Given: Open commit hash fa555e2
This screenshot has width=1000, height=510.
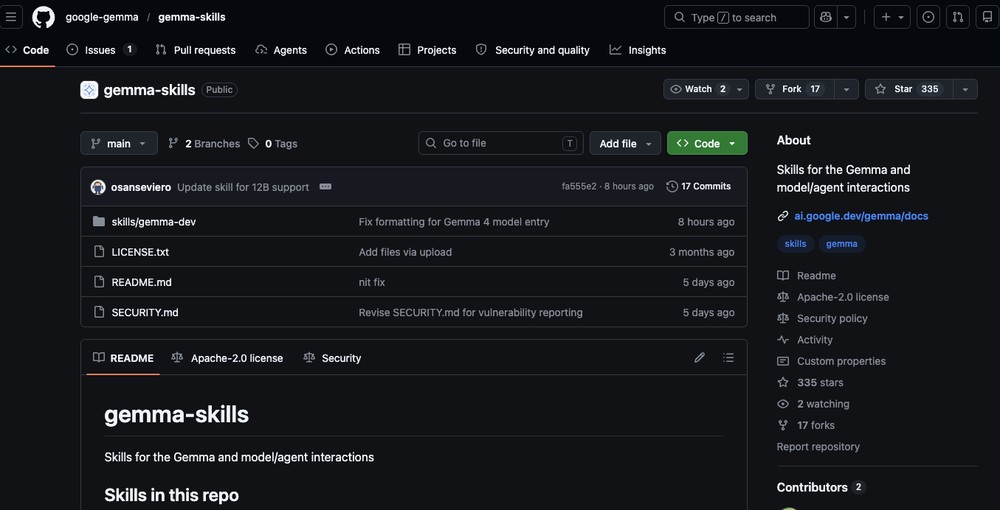Looking at the screenshot, I should (x=579, y=187).
